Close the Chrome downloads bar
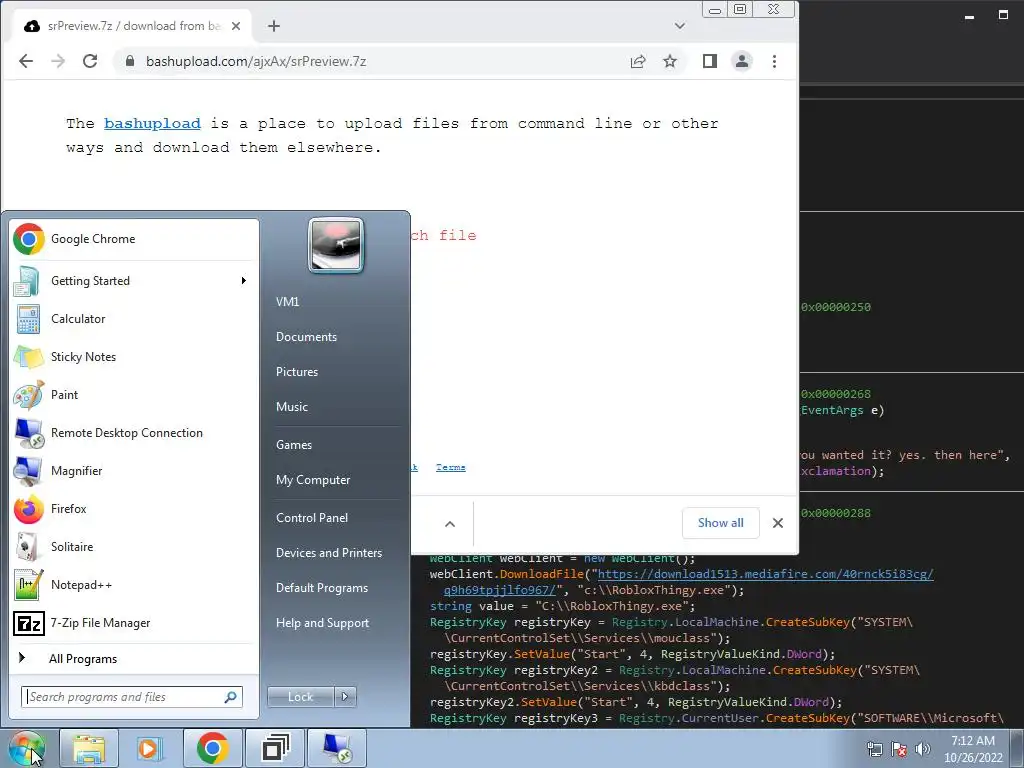The image size is (1024, 768). tap(778, 523)
